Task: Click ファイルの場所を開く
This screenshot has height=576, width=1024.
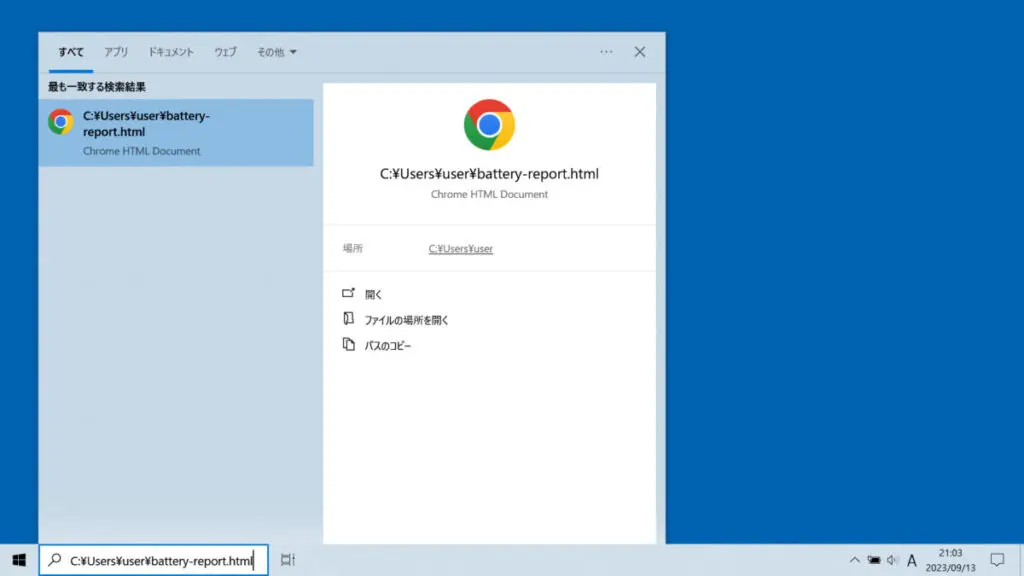Action: [406, 320]
